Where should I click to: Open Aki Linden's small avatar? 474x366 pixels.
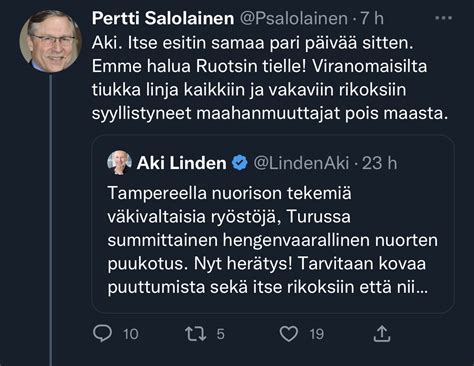119,162
